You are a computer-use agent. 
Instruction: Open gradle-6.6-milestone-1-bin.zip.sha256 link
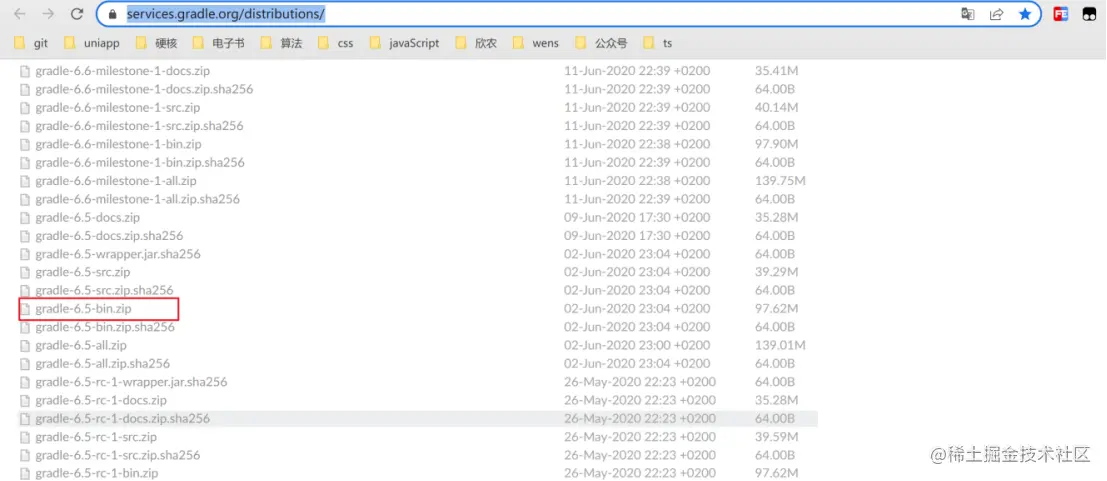140,162
